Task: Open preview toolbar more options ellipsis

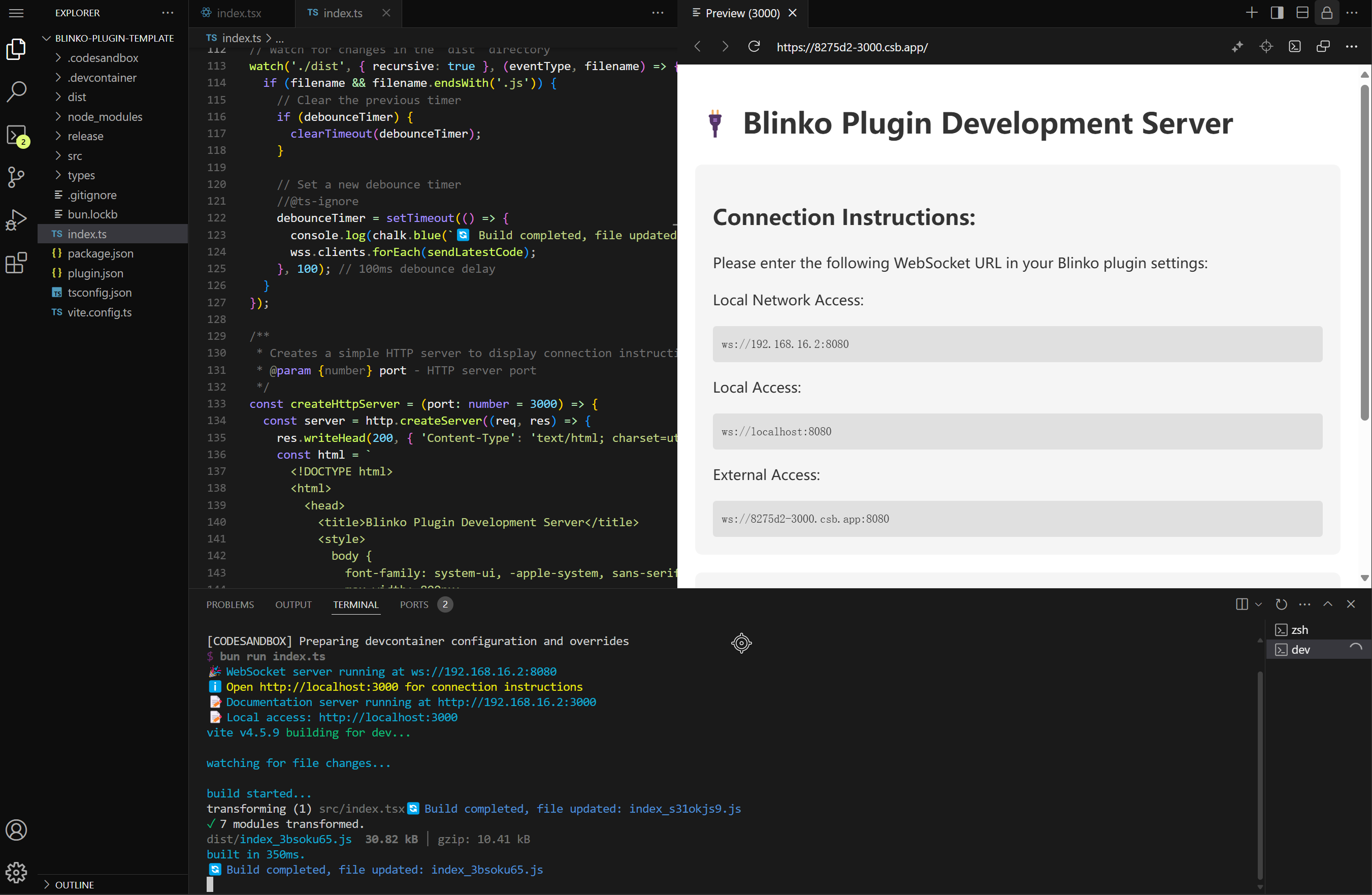Action: 1351,47
